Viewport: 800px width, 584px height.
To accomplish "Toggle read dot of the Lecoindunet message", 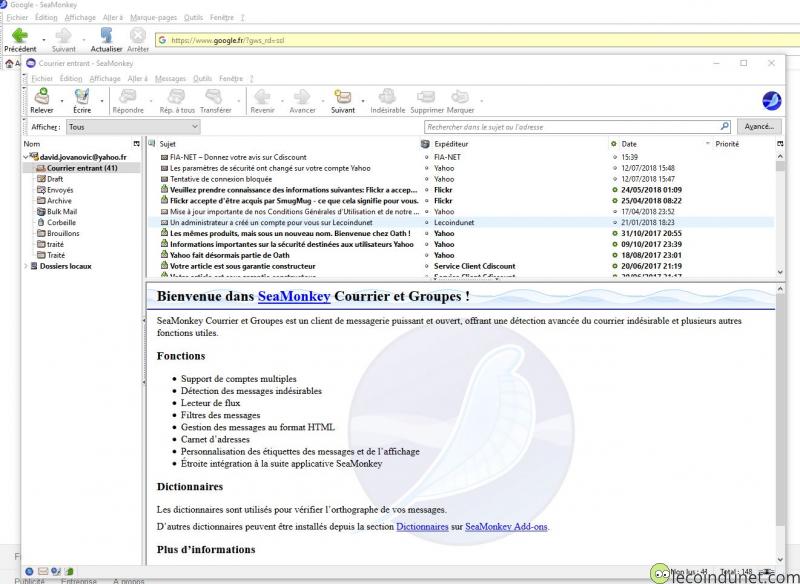I will (614, 222).
